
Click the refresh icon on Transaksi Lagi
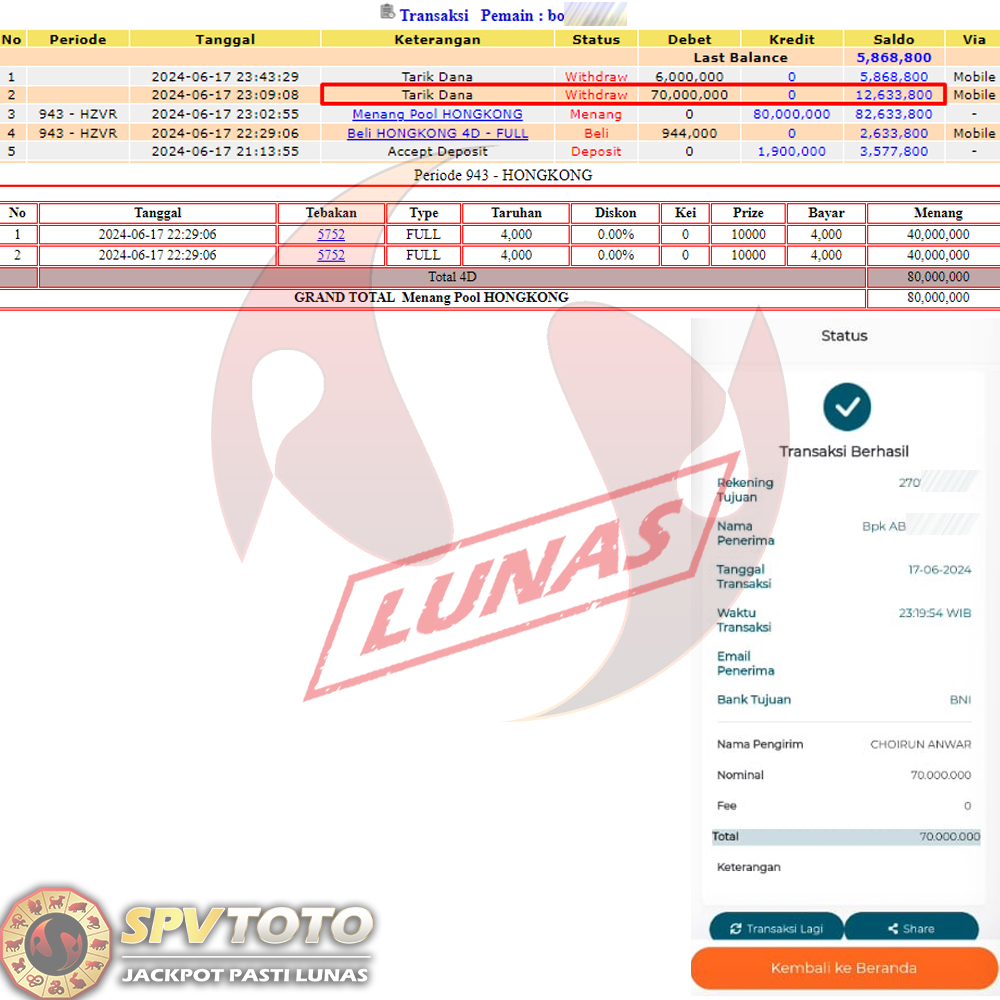pos(736,929)
